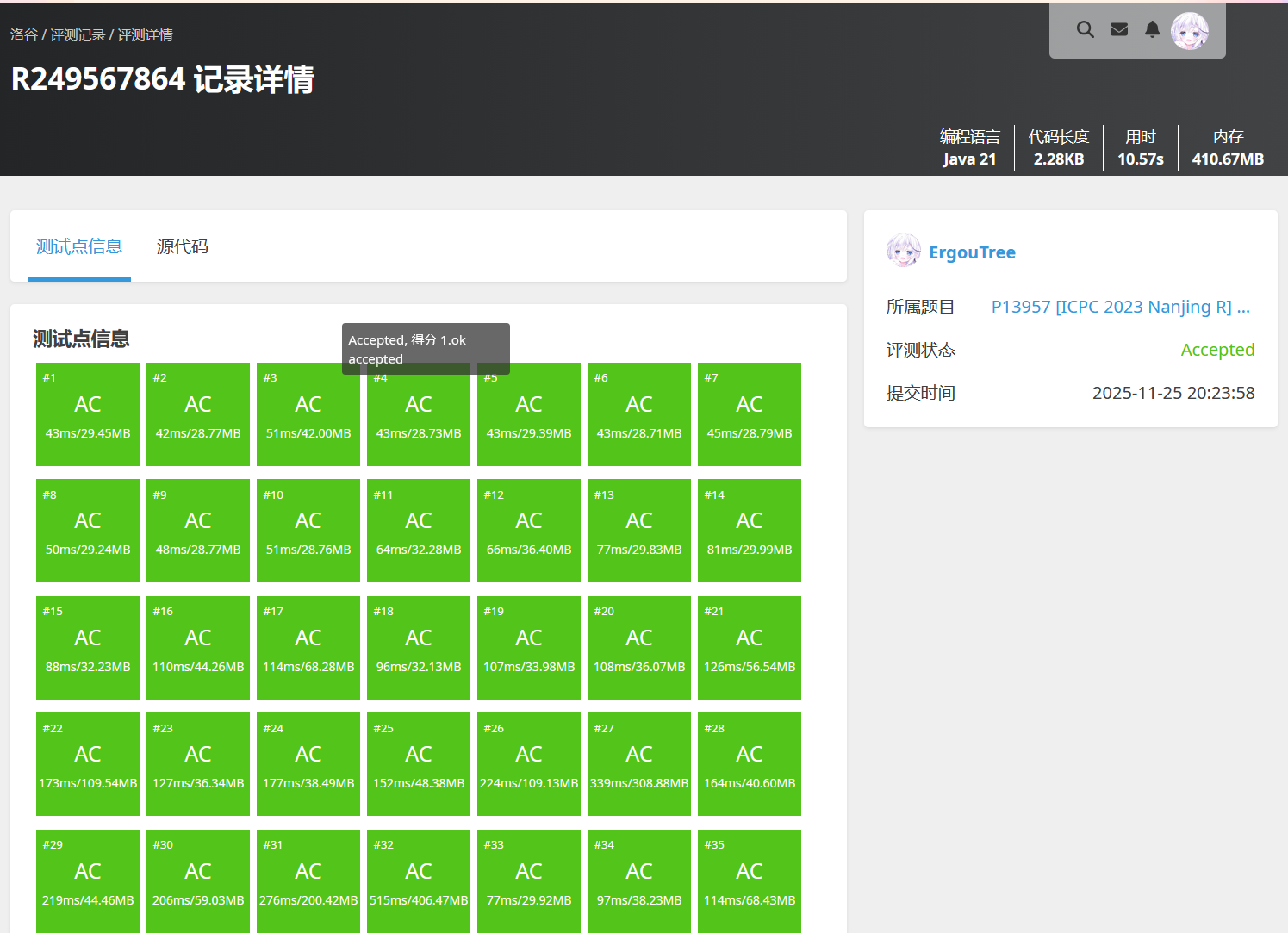Click ErgouTree's avatar in the info card
Viewport: 1288px width, 933px height.
click(903, 251)
